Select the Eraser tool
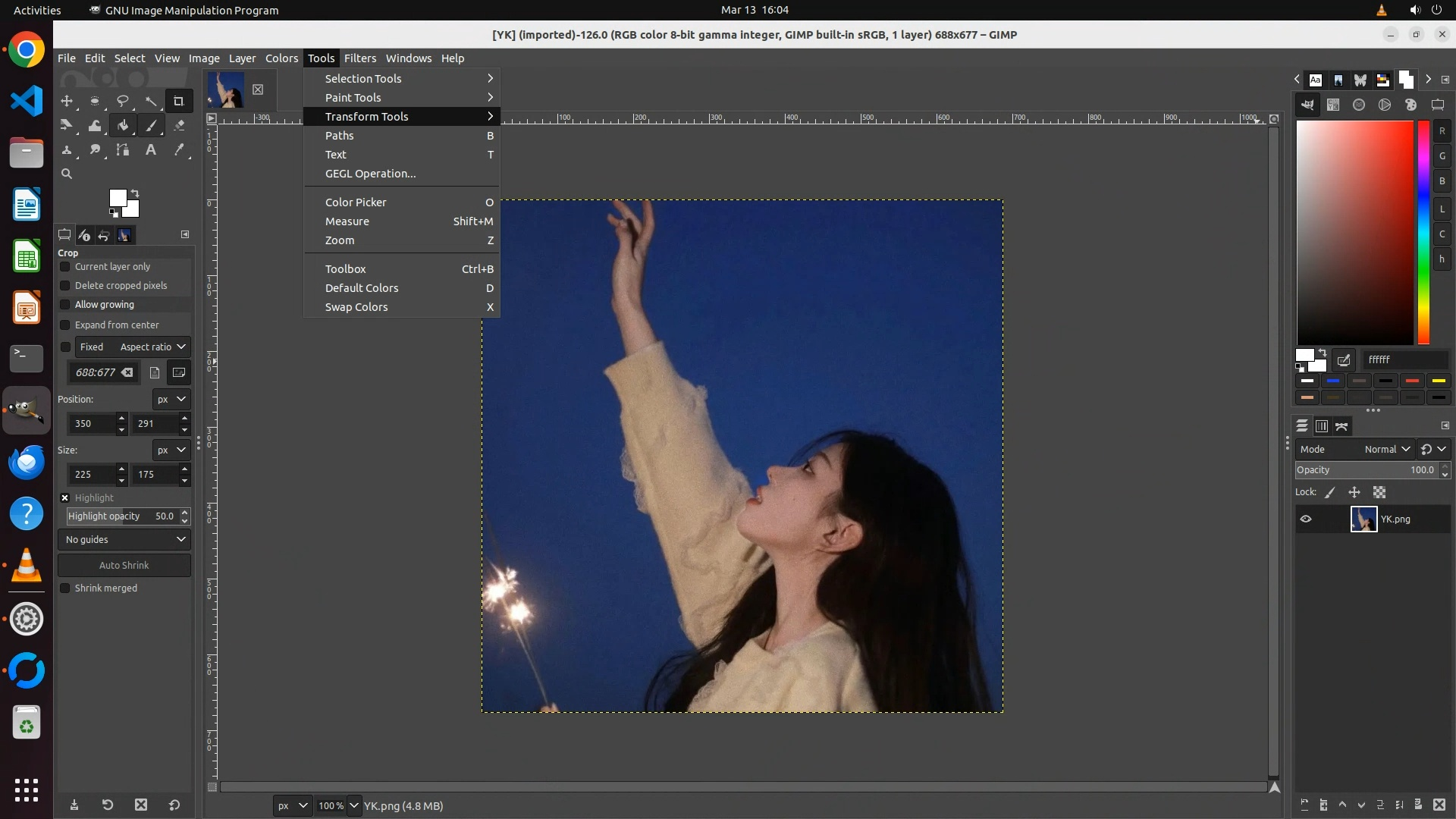The image size is (1456, 819). coord(179,126)
